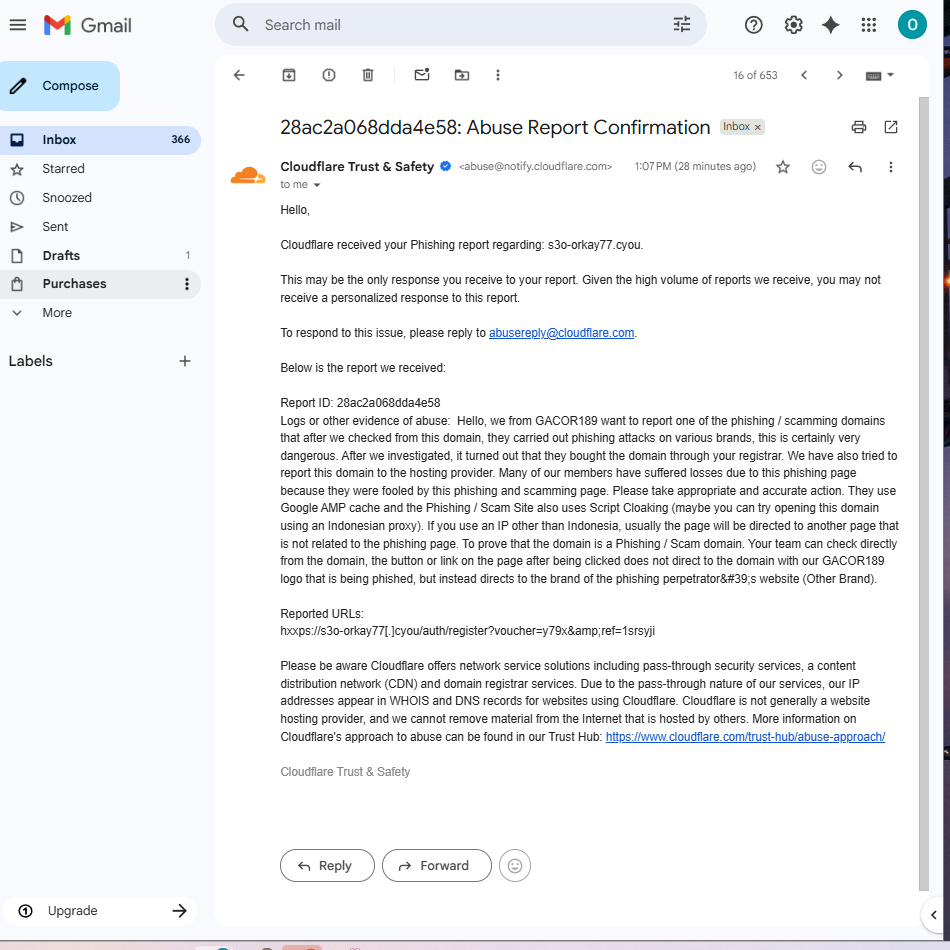Open the Snoozed folder

pos(100,198)
